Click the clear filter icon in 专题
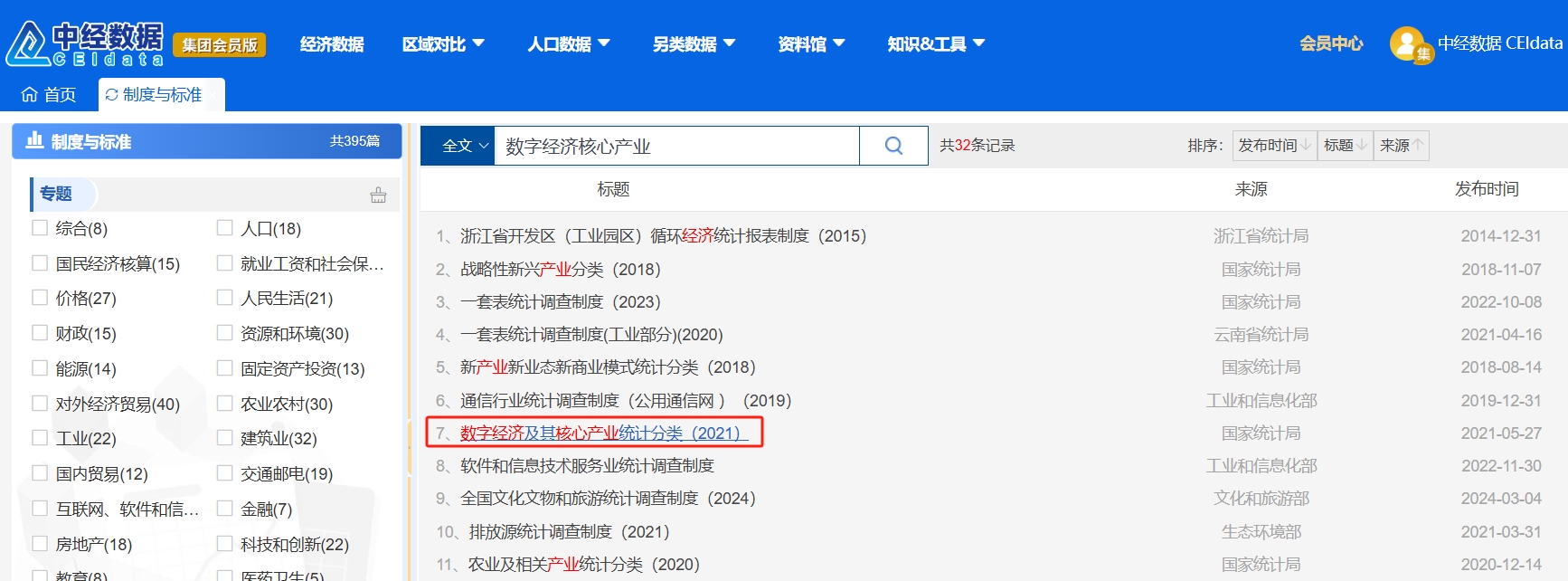 tap(378, 195)
